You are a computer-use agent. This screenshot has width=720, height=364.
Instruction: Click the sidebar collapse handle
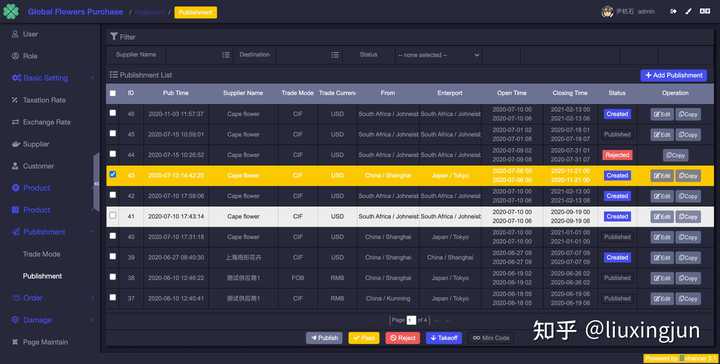[x=96, y=183]
